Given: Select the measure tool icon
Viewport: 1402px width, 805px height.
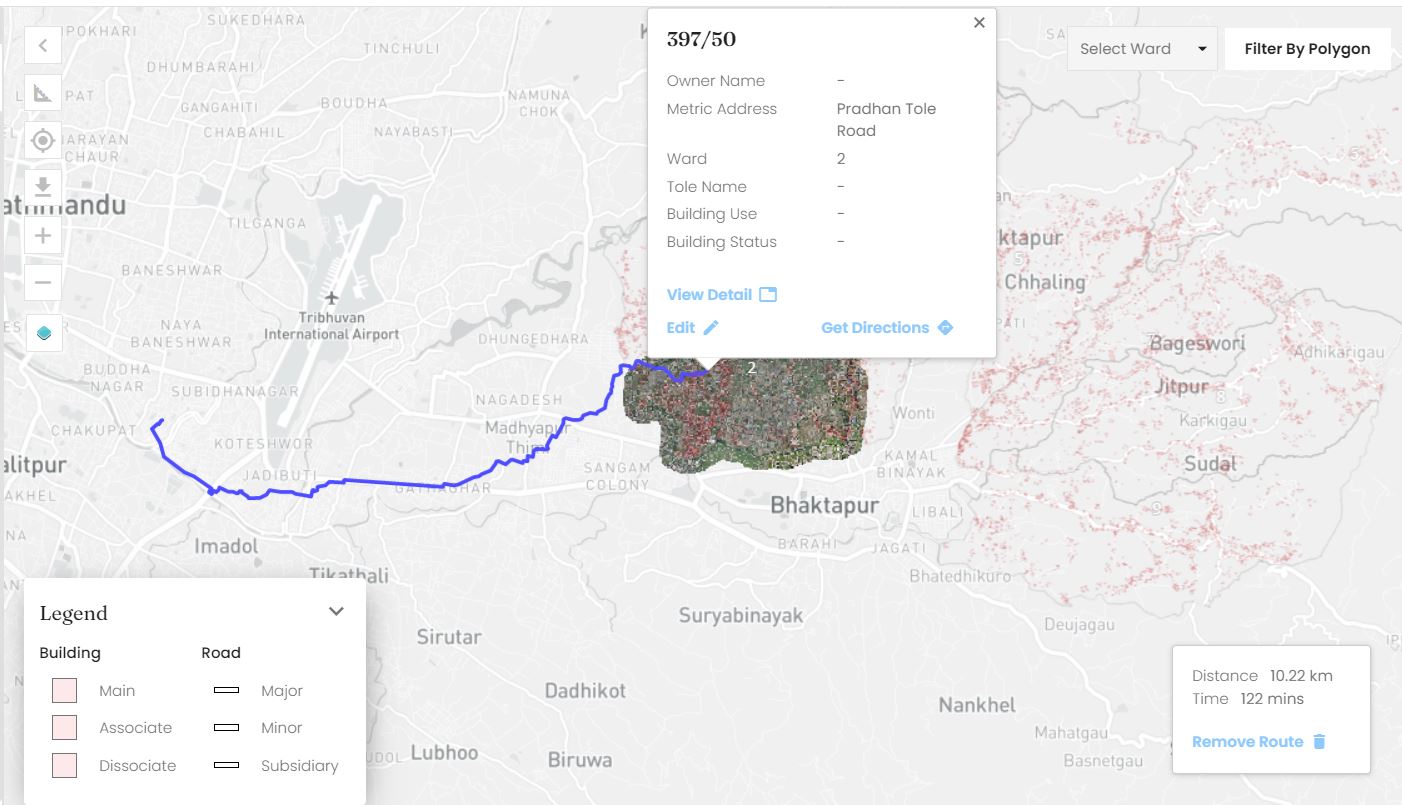Looking at the screenshot, I should click(43, 93).
